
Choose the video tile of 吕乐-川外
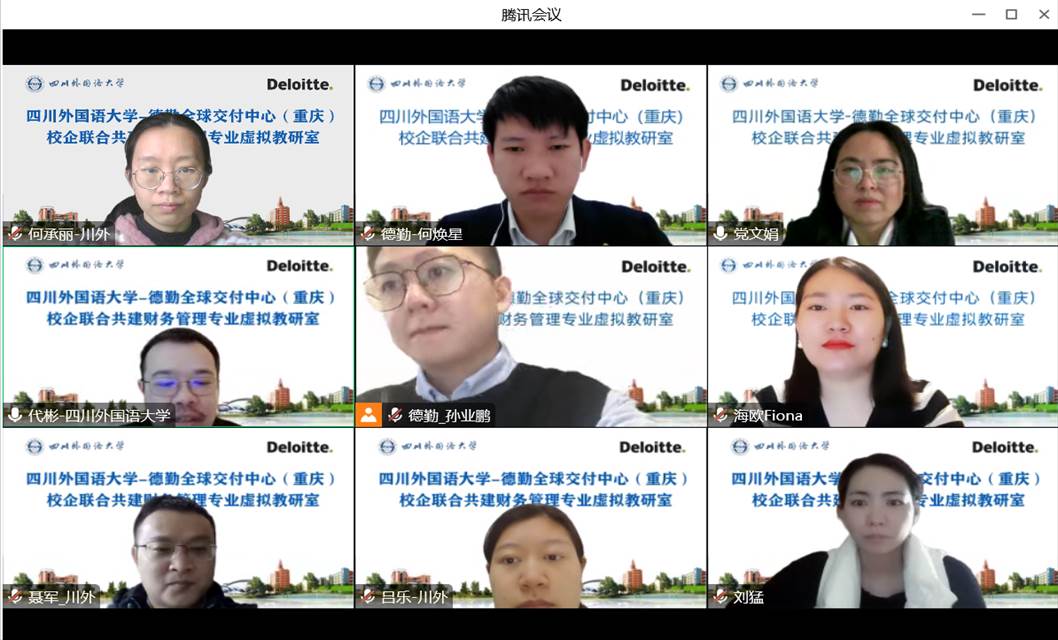click(531, 518)
